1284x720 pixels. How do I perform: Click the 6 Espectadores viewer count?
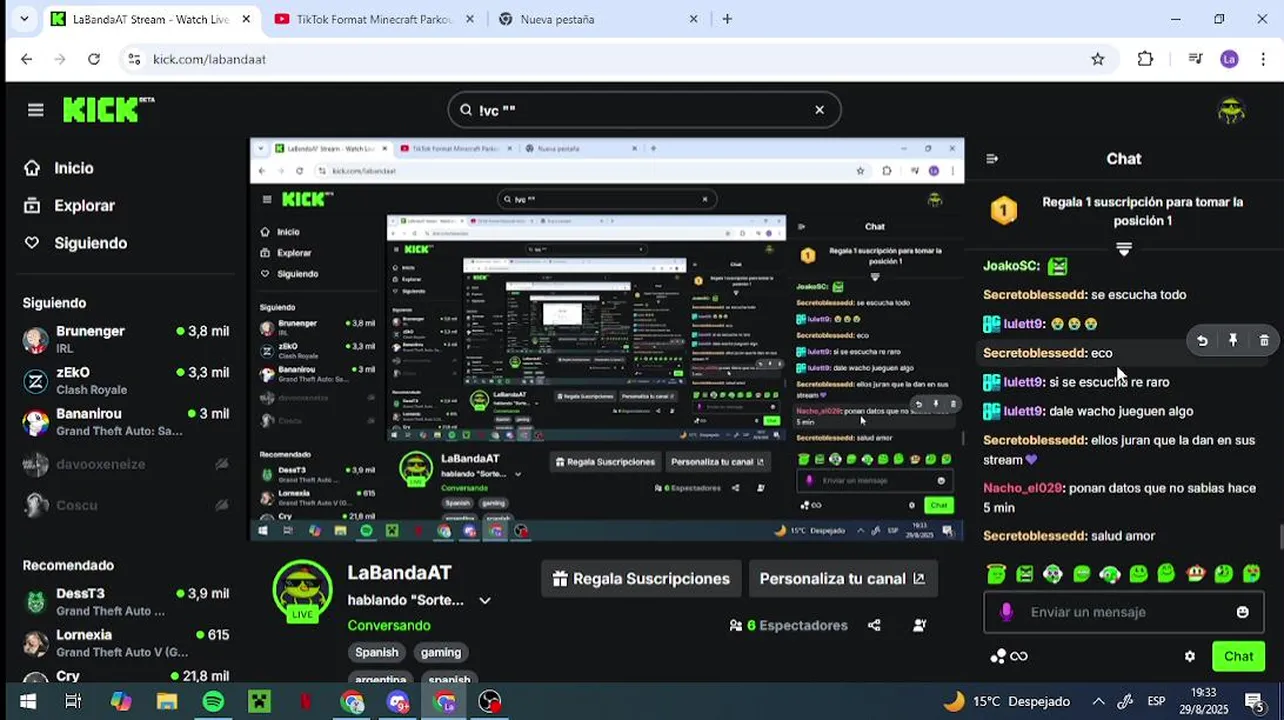click(x=789, y=625)
